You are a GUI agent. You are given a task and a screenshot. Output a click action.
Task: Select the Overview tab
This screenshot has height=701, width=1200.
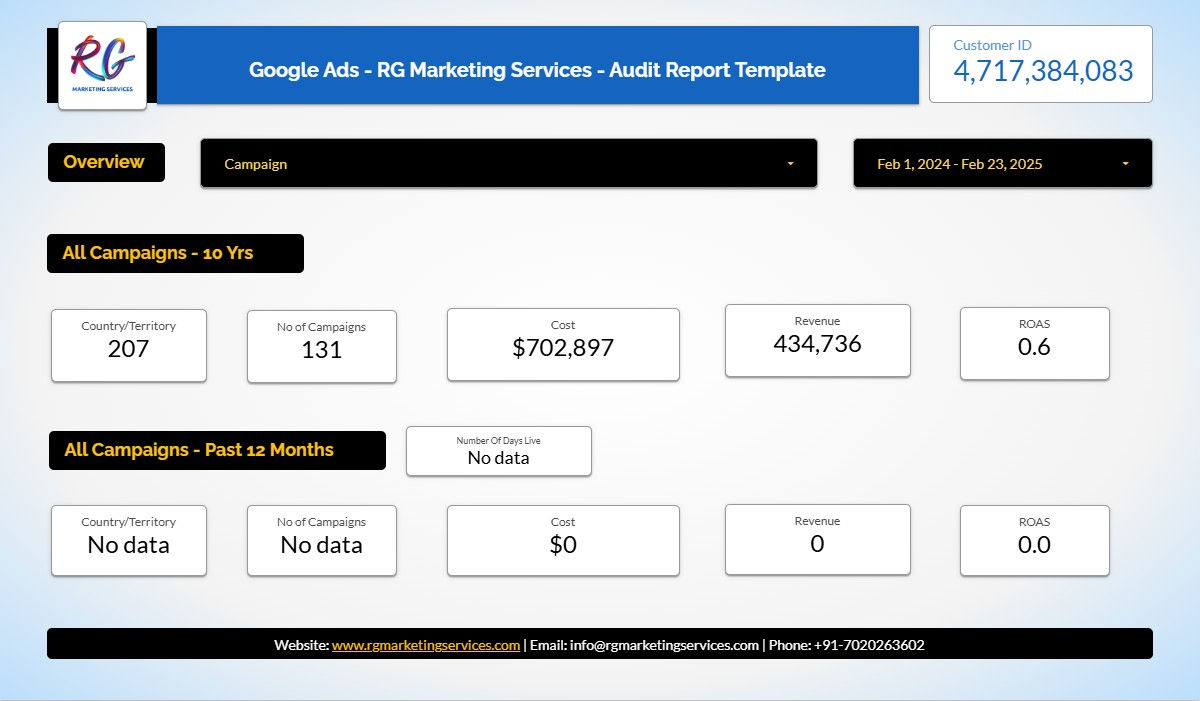[106, 161]
